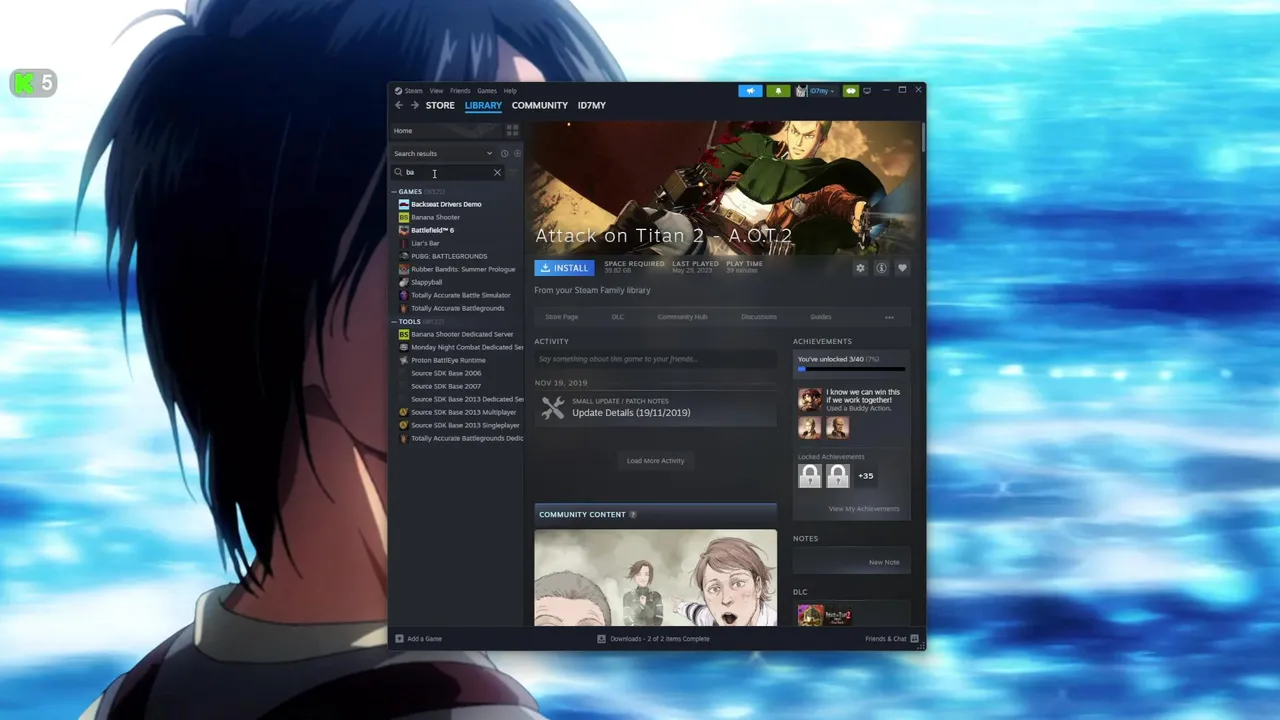Click the recent activity clock icon
Screen dimensions: 1280x720
(x=505, y=154)
